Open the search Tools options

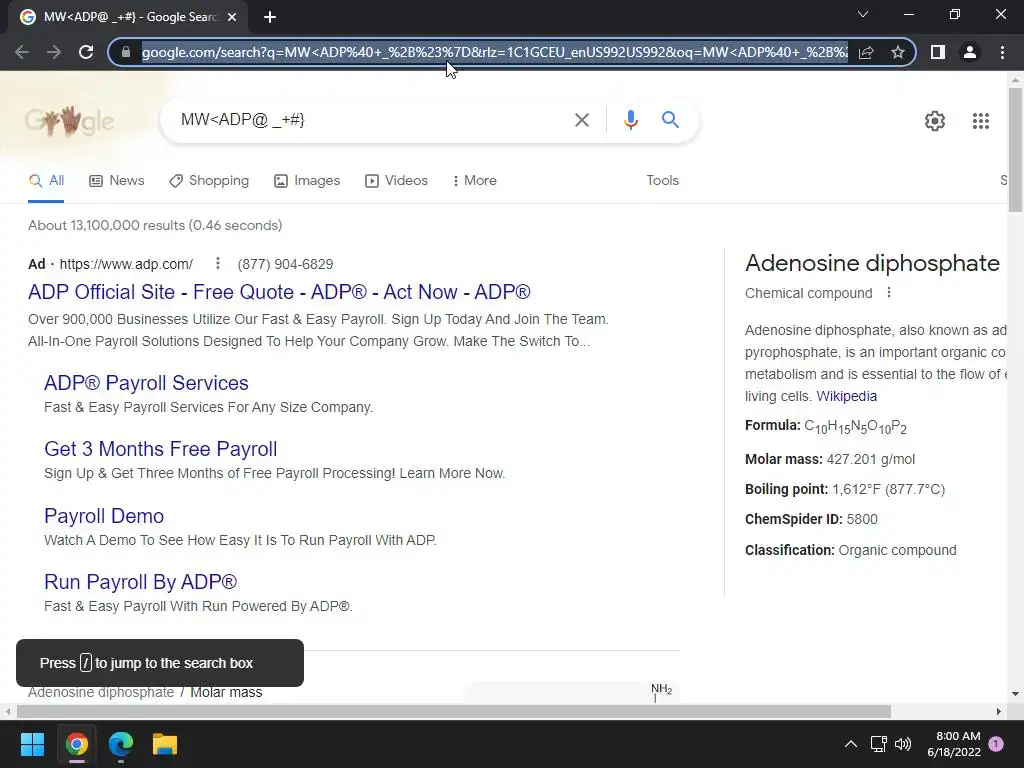pyautogui.click(x=662, y=181)
